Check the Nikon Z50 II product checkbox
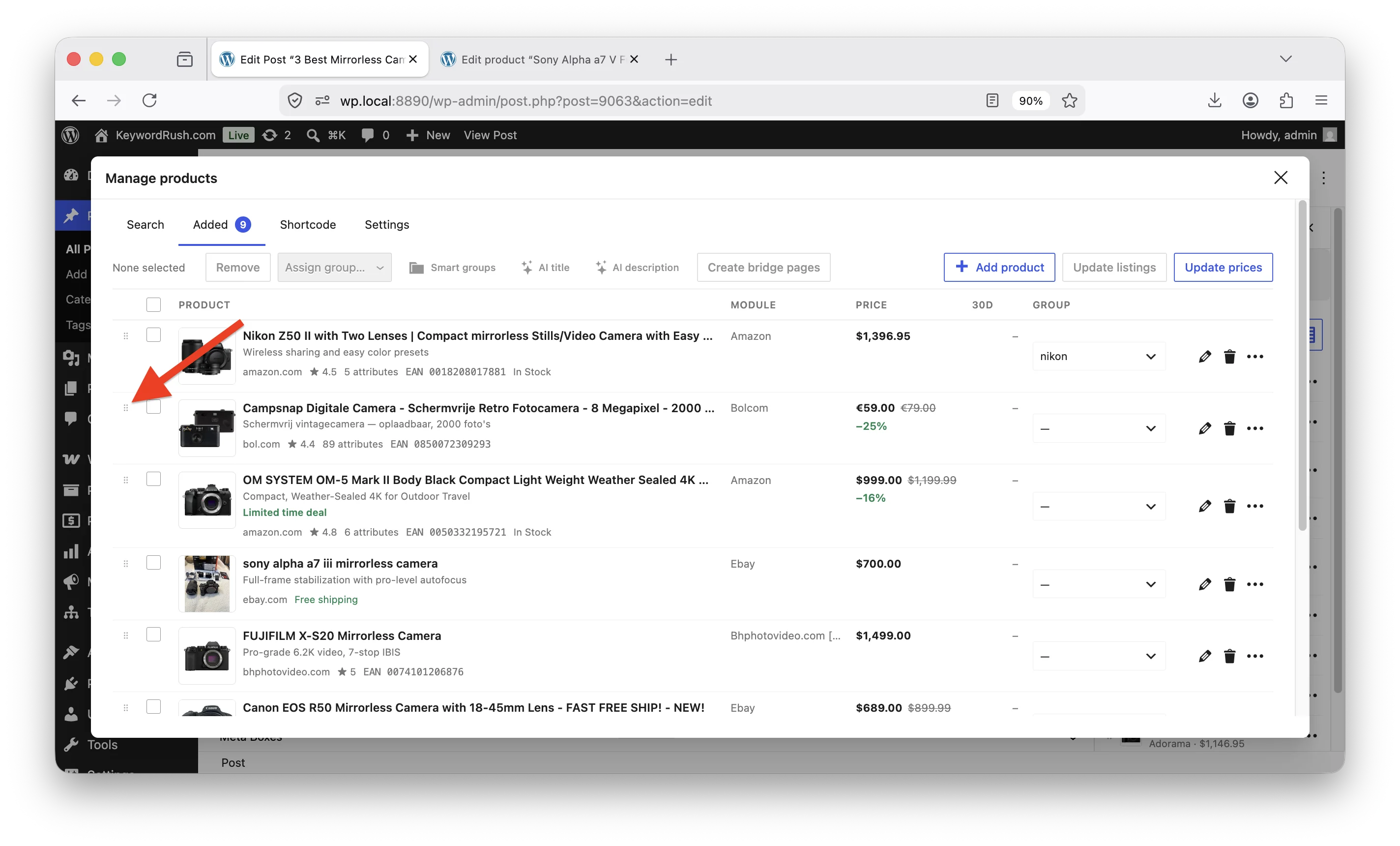This screenshot has height=846, width=1400. click(x=153, y=335)
